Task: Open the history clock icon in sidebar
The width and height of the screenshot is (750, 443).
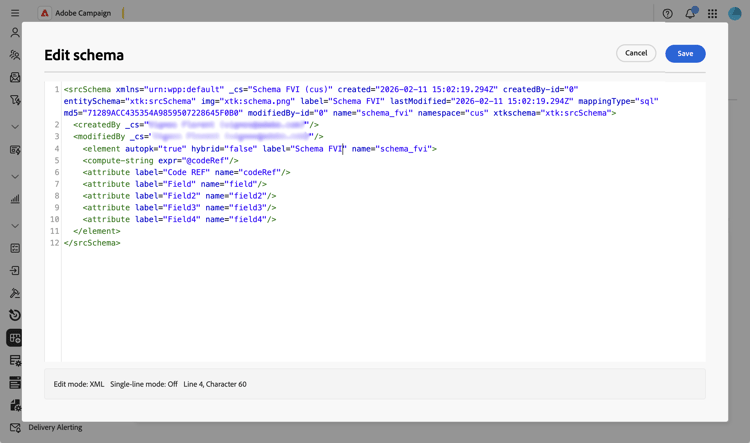Action: 15,315
